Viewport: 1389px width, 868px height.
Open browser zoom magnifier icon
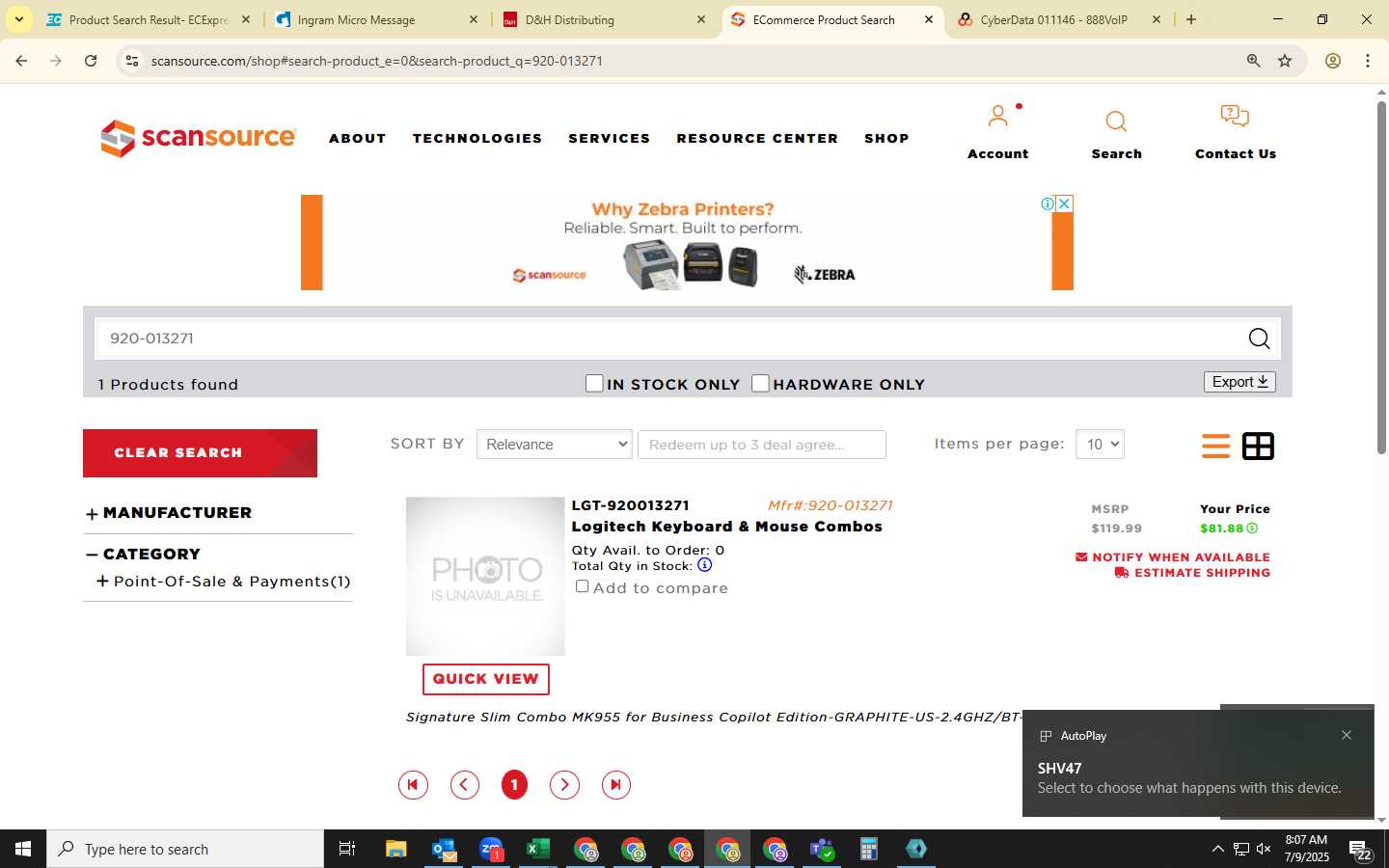(1253, 61)
